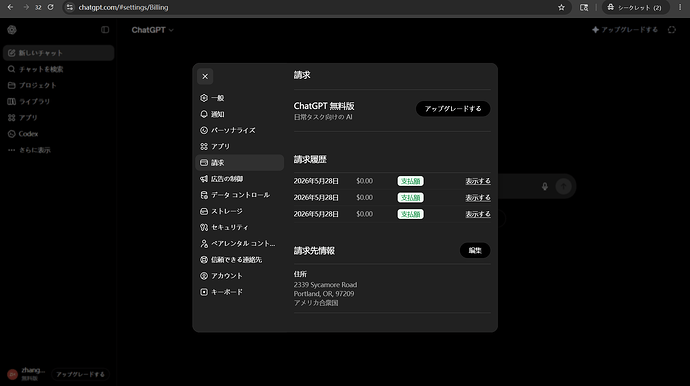
Task: Open the 通知 settings tab
Action: (x=239, y=114)
